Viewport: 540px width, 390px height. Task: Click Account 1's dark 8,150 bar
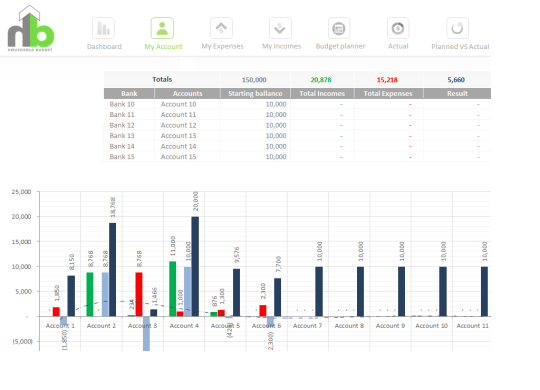click(71, 296)
